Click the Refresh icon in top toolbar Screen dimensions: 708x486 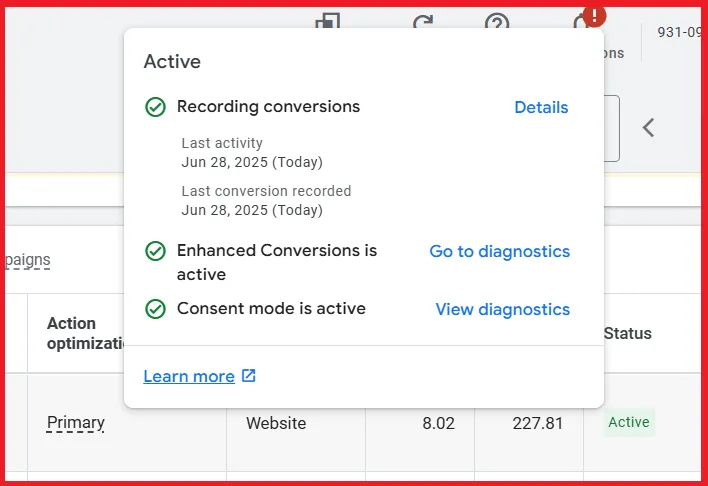pos(422,22)
